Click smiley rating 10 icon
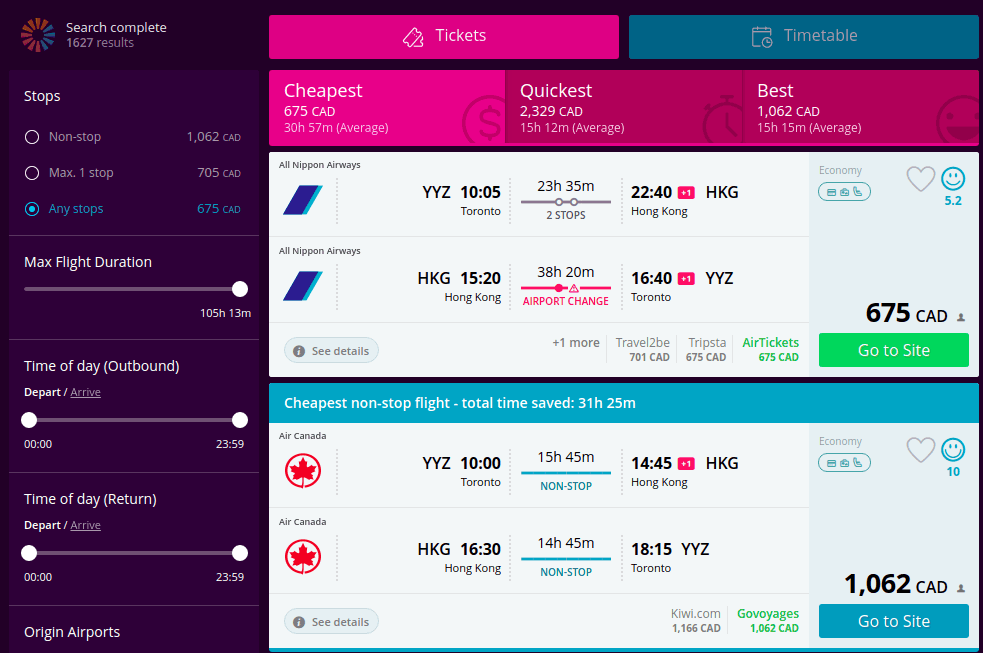 [953, 450]
